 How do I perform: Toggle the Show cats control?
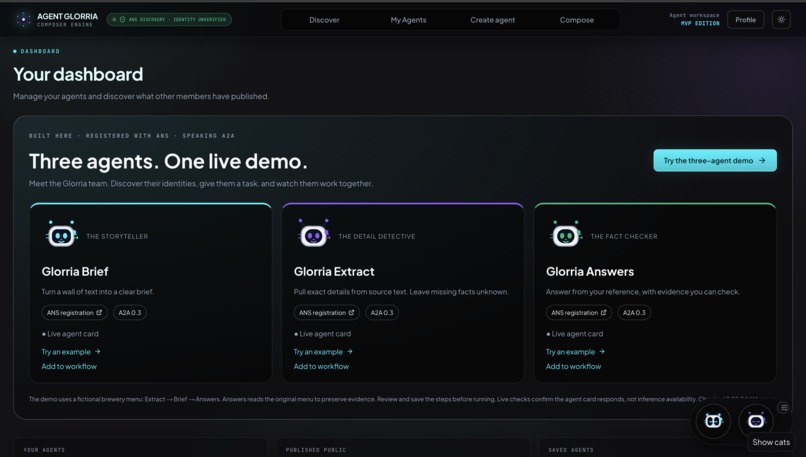pyautogui.click(x=771, y=442)
